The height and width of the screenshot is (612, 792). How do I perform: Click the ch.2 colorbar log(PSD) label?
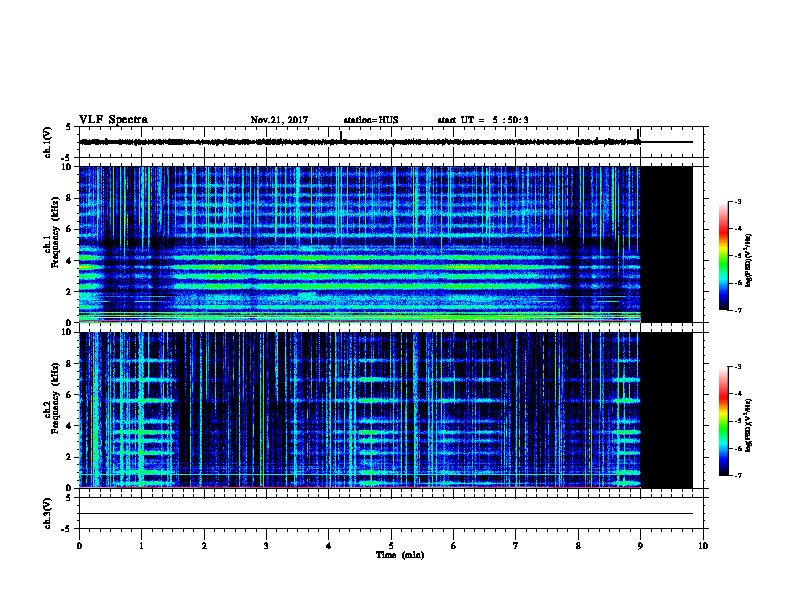[x=748, y=425]
